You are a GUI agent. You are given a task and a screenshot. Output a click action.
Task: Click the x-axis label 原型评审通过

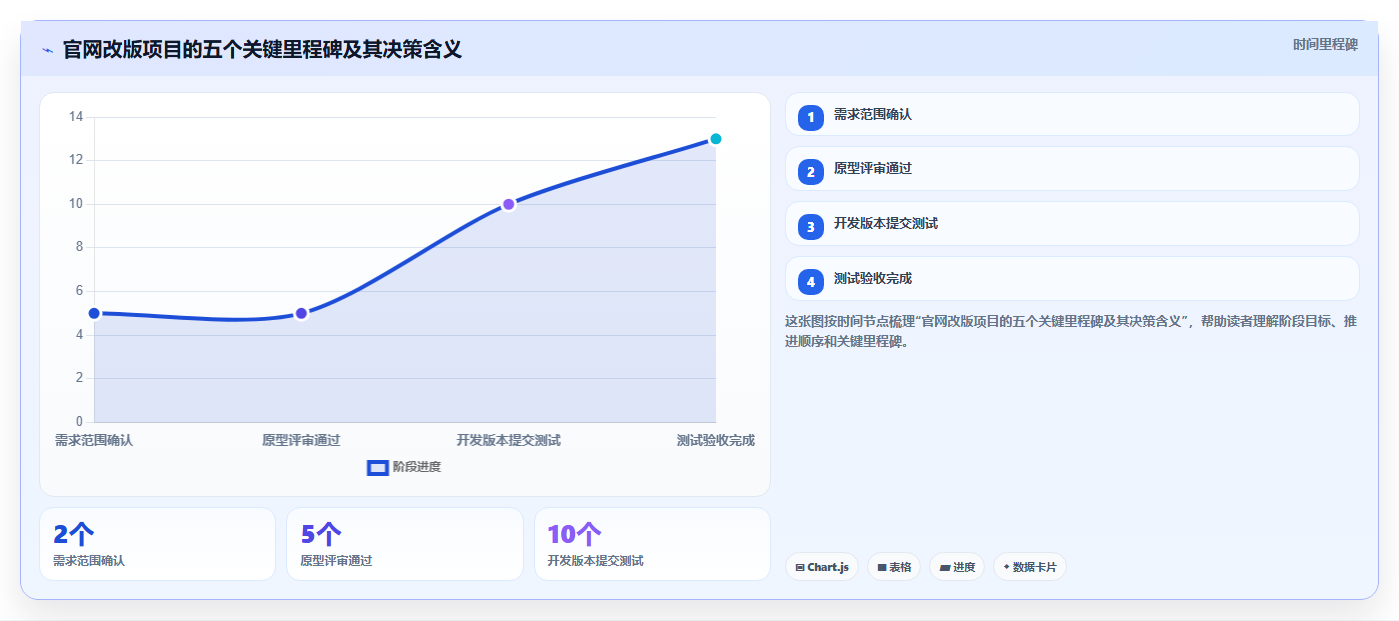301,440
